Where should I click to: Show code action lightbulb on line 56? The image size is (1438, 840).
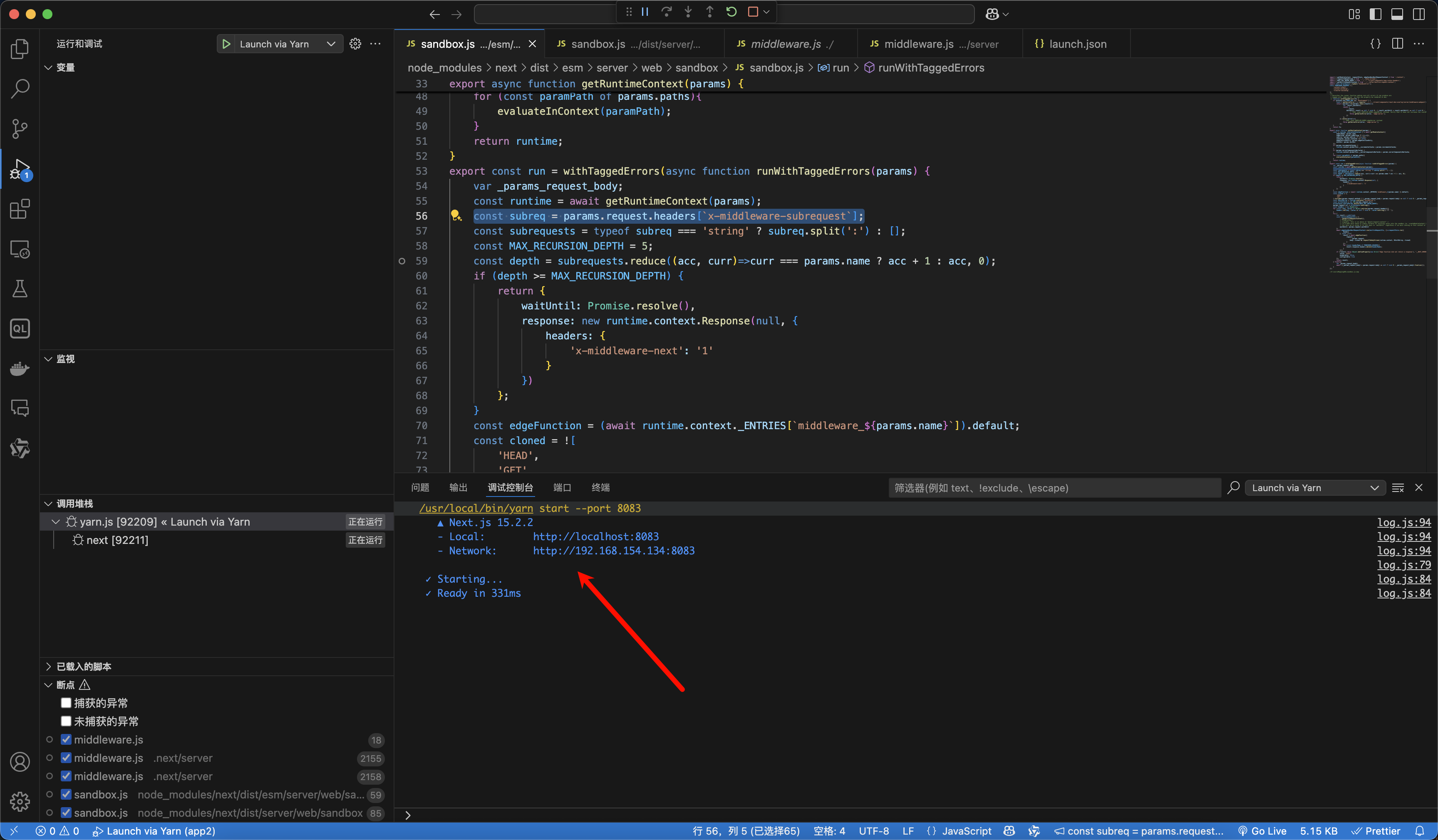click(456, 215)
